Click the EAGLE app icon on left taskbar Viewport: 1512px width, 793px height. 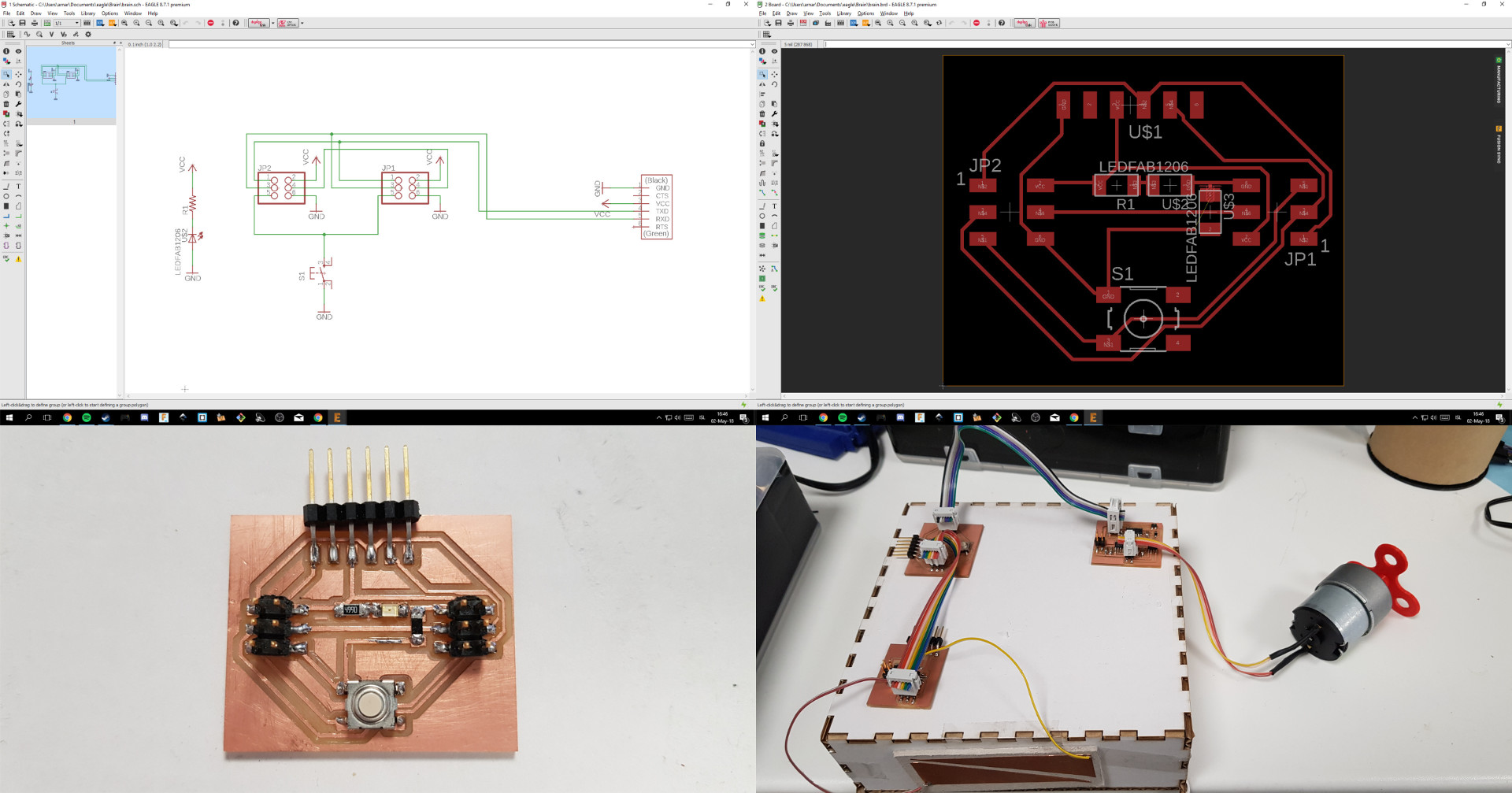(337, 417)
